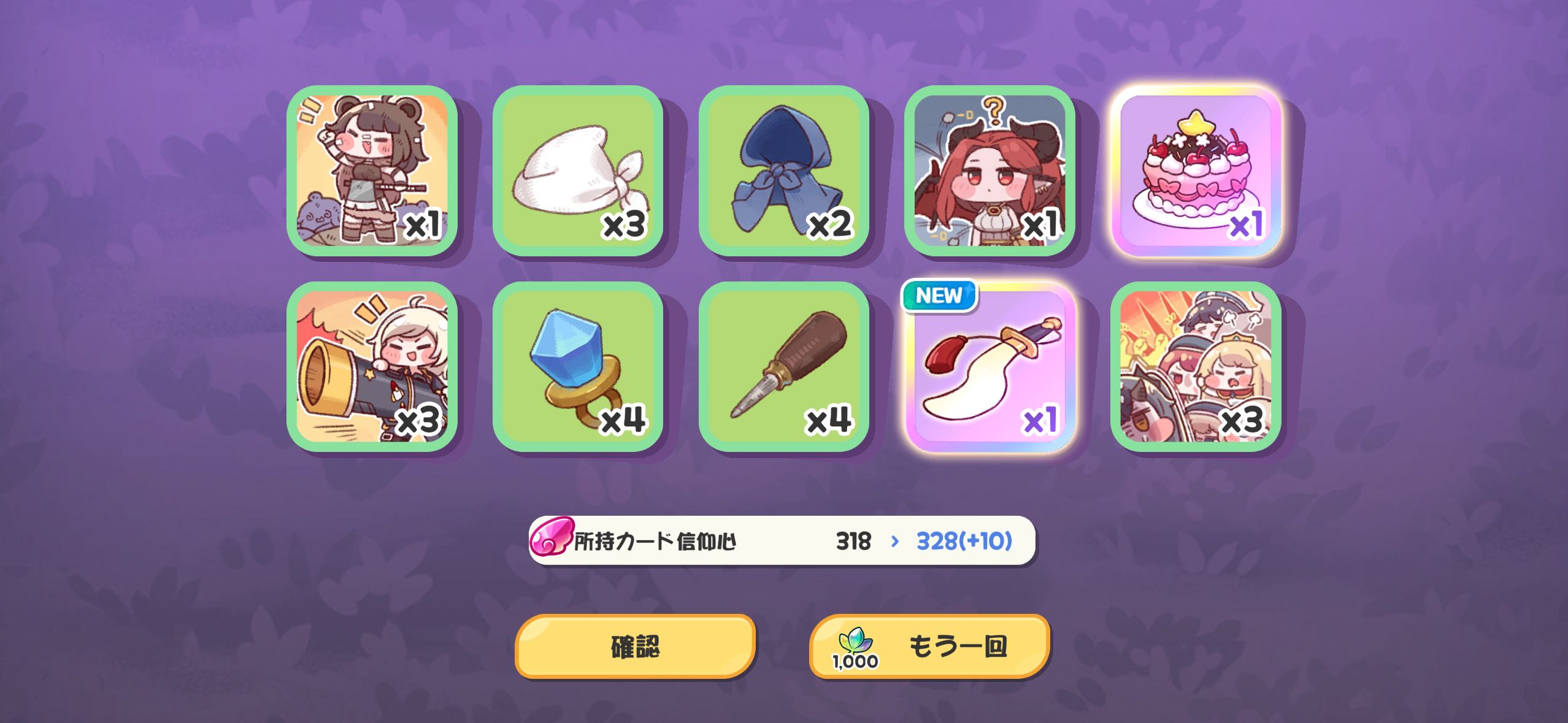Tap the NEW badge on dagger
1568x723 pixels.
939,296
